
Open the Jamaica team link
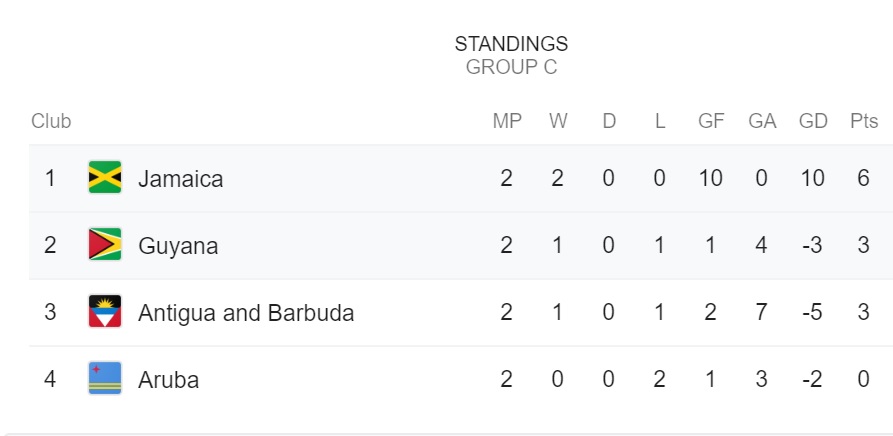181,179
